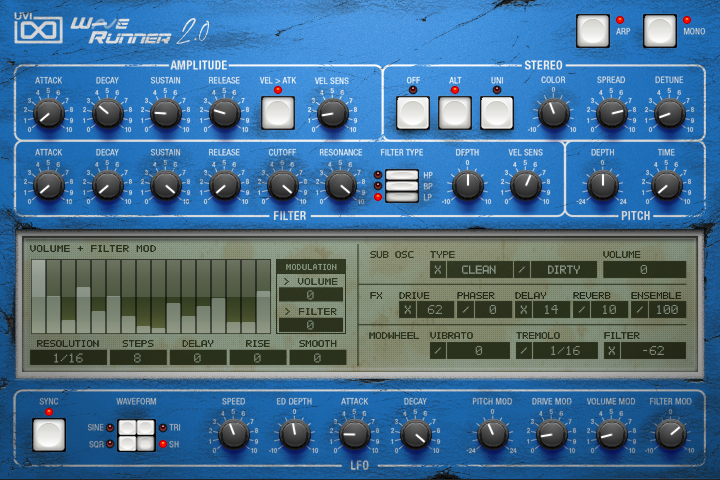
Task: Select the BP filter type
Action: tap(402, 186)
